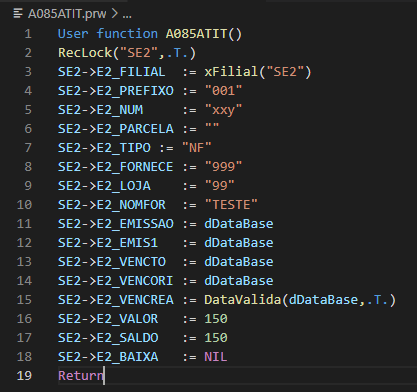Click SE2->E2_NOMFOR field
417x392 pixels.
pyautogui.click(x=112, y=205)
